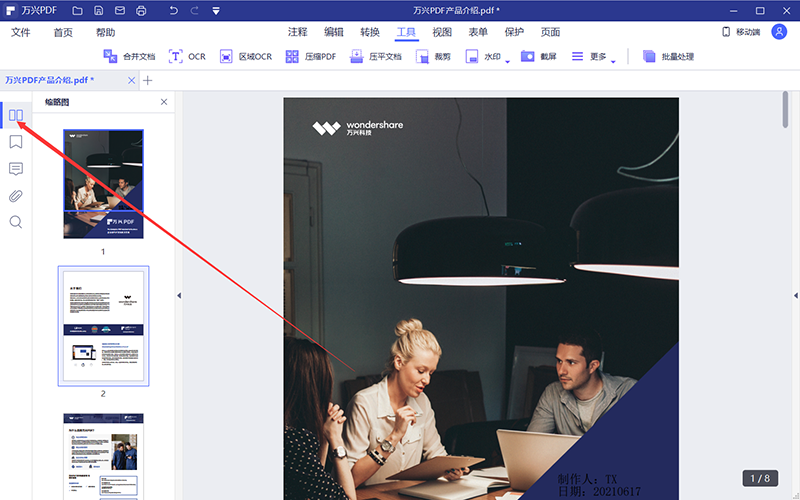The width and height of the screenshot is (800, 500).
Task: Click the 压平文档 flatten tool
Action: click(376, 56)
